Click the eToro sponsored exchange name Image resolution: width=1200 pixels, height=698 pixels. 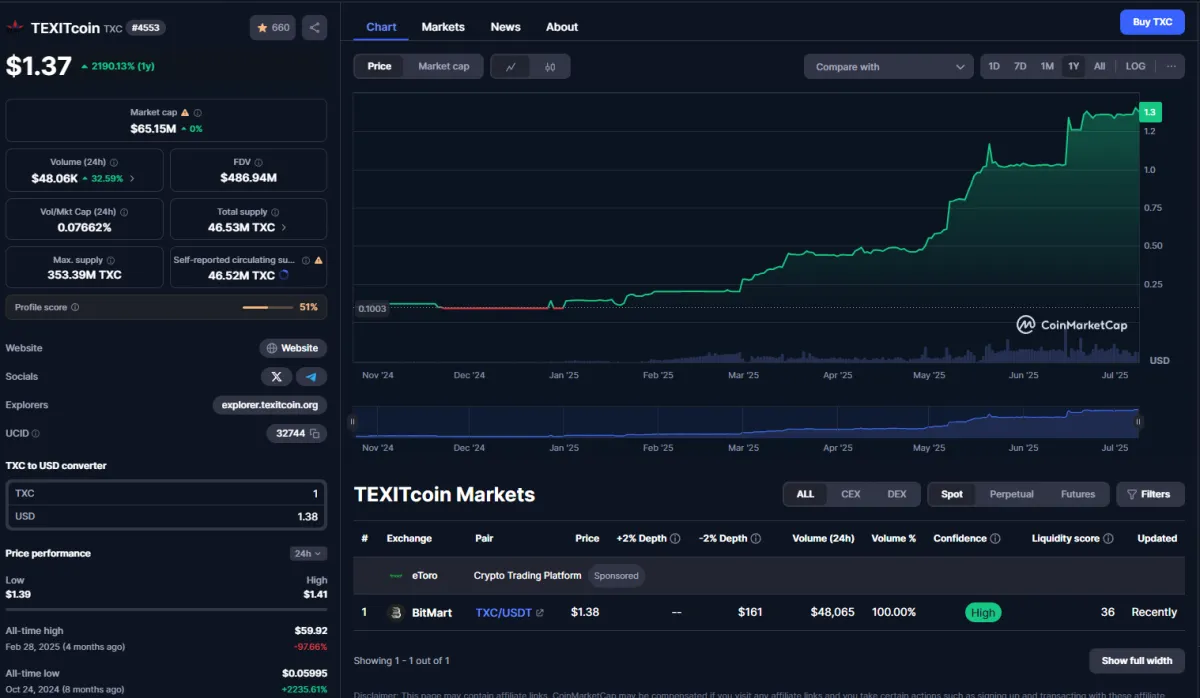click(424, 576)
